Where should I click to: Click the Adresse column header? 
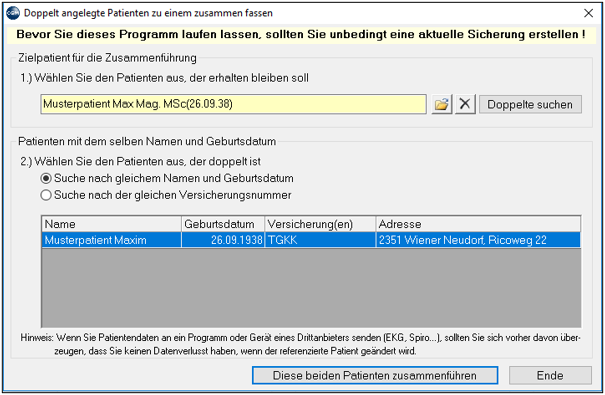478,224
